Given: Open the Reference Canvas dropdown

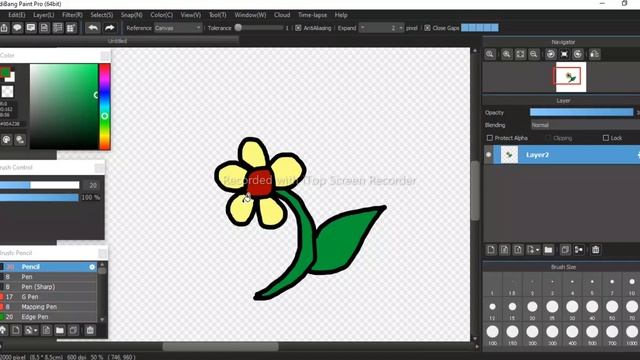Looking at the screenshot, I should click(x=178, y=28).
